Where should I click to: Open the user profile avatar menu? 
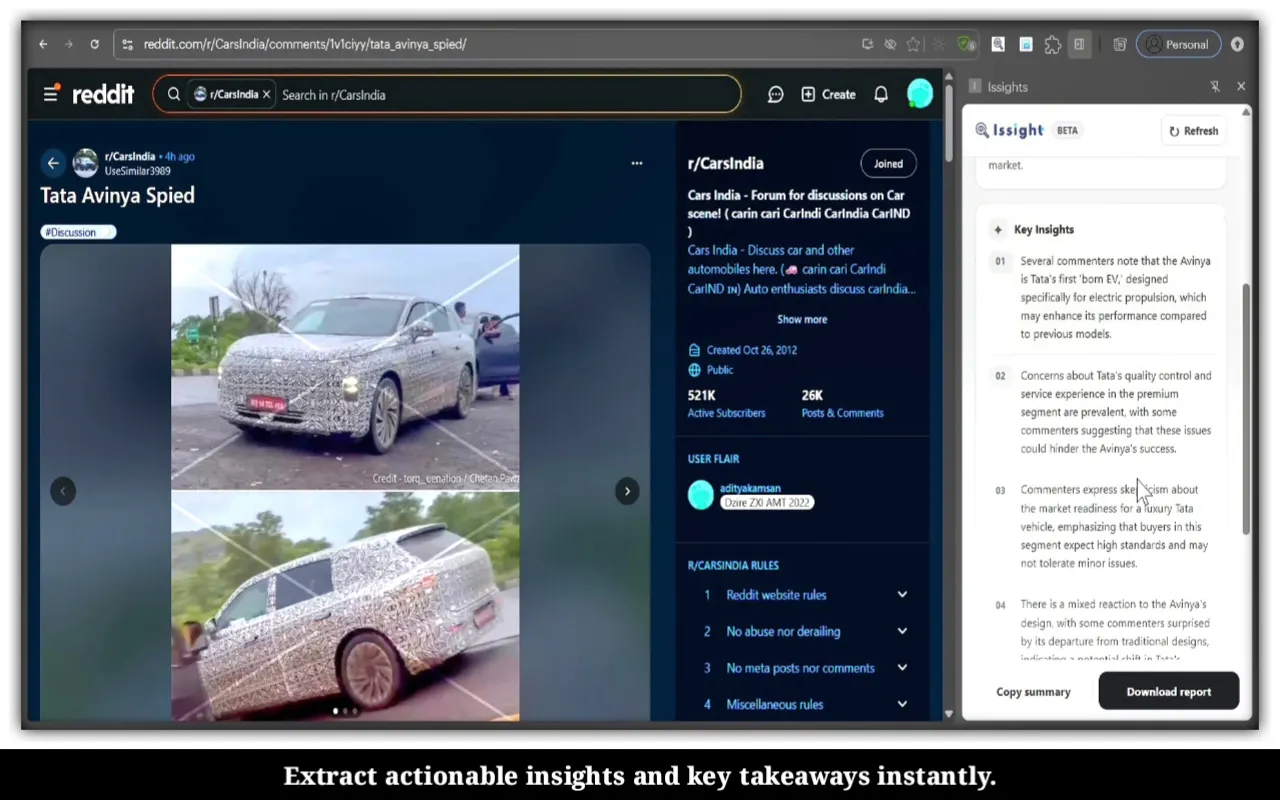coord(920,94)
